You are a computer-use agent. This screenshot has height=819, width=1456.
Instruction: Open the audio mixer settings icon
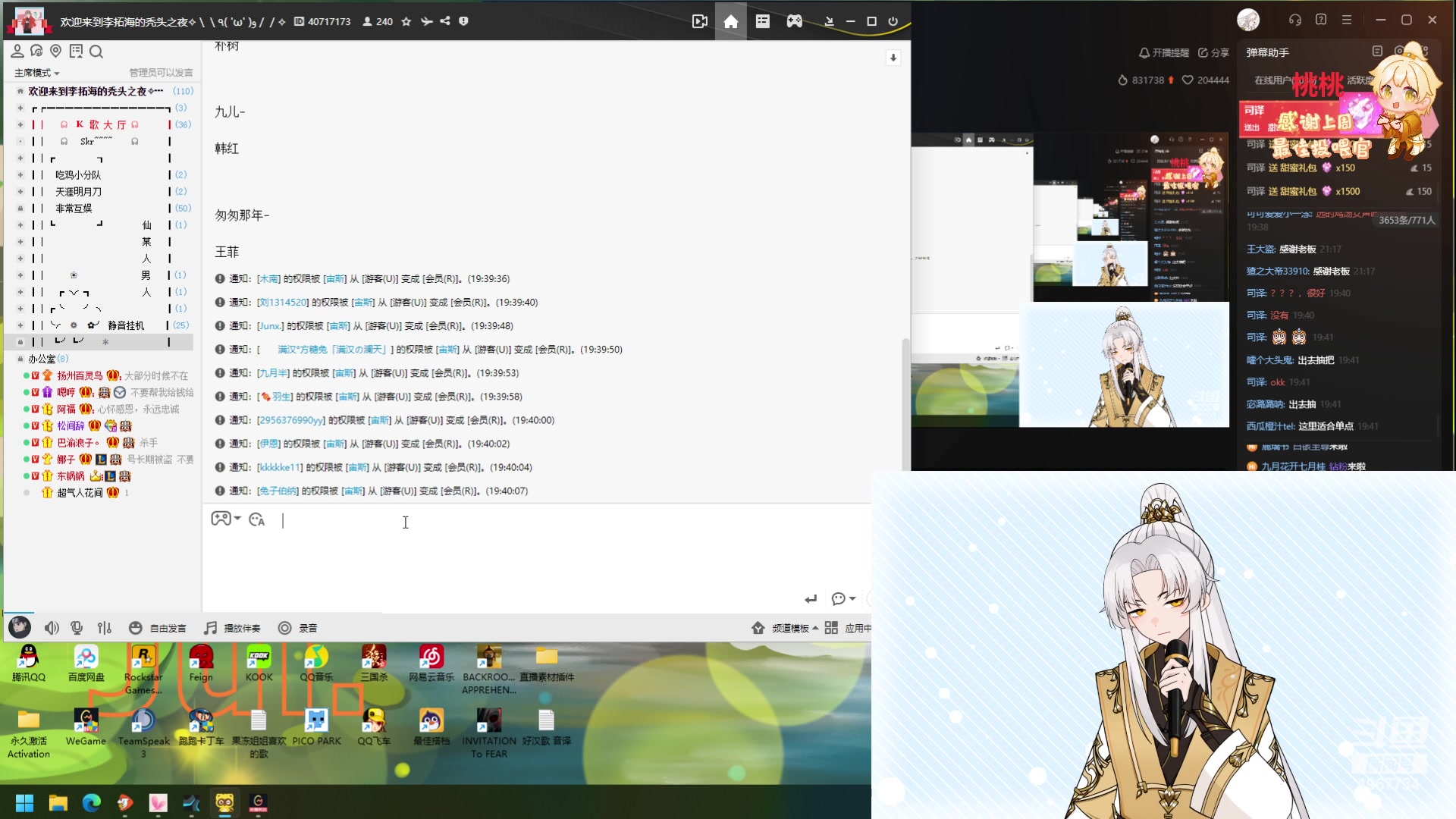click(105, 628)
